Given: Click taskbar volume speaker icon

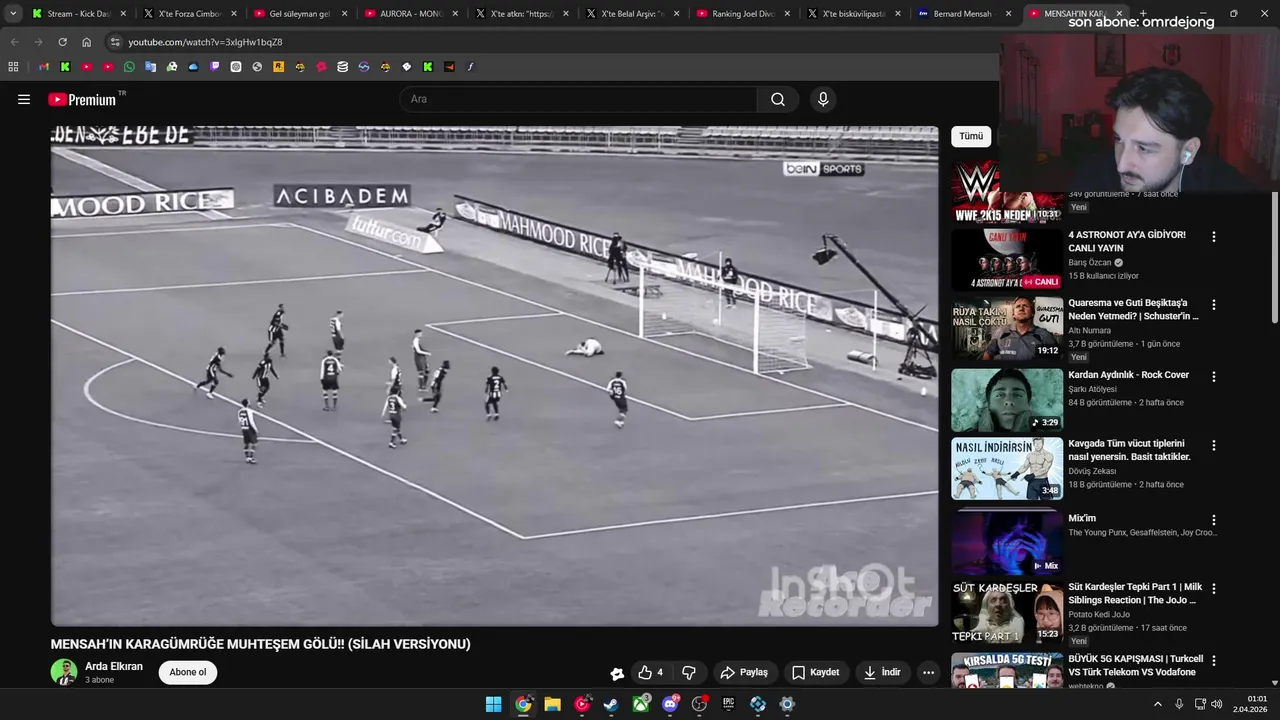Looking at the screenshot, I should point(1216,704).
